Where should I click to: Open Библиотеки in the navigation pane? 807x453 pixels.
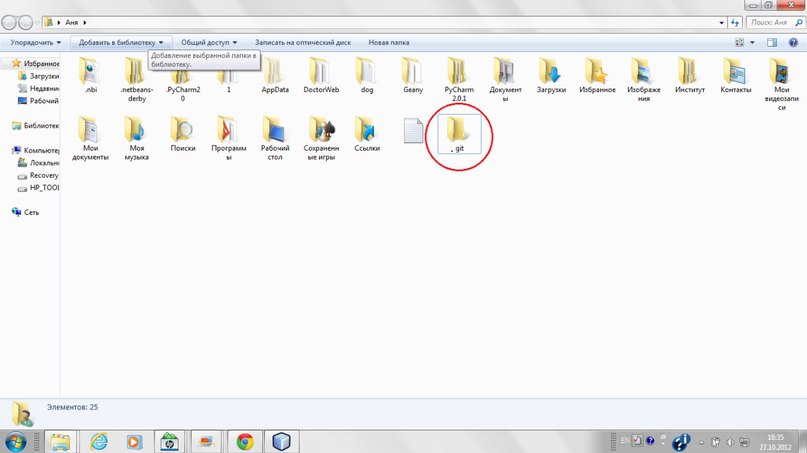(35, 126)
